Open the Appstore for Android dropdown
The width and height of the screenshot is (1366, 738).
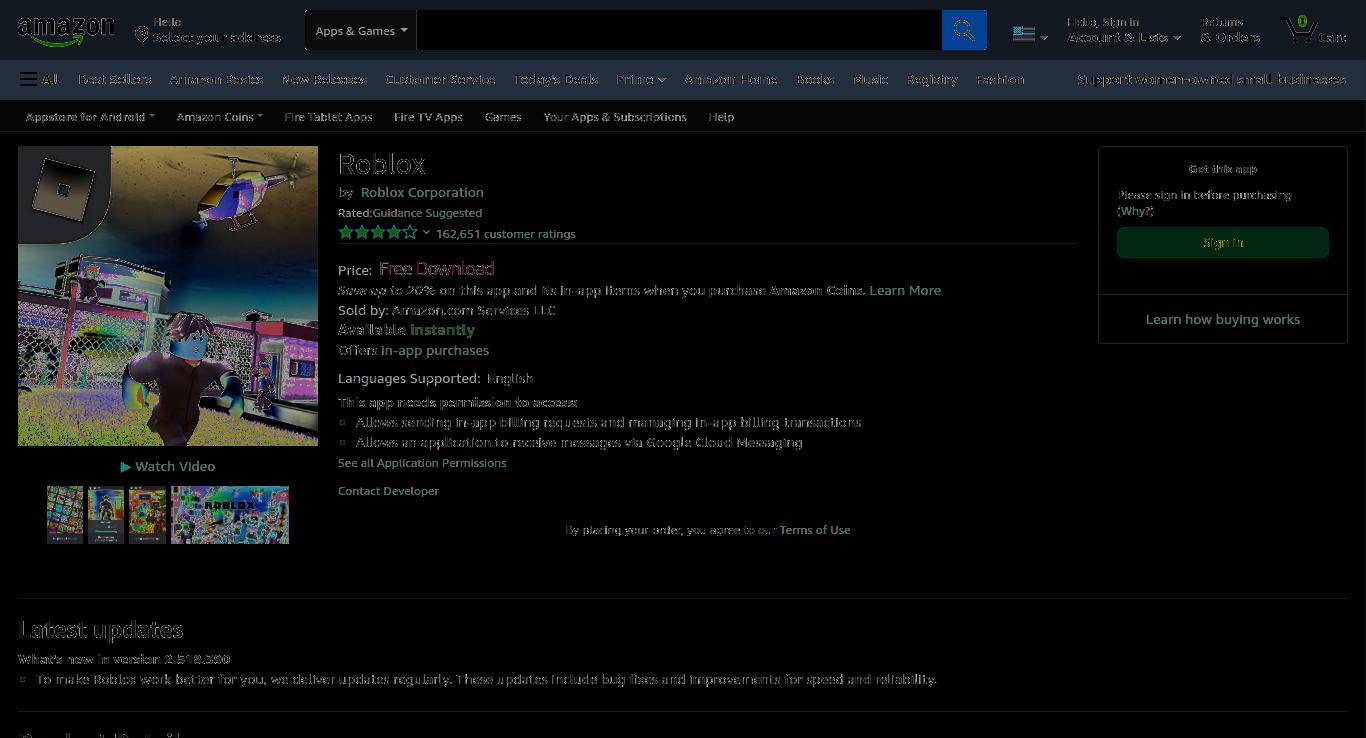(x=90, y=117)
